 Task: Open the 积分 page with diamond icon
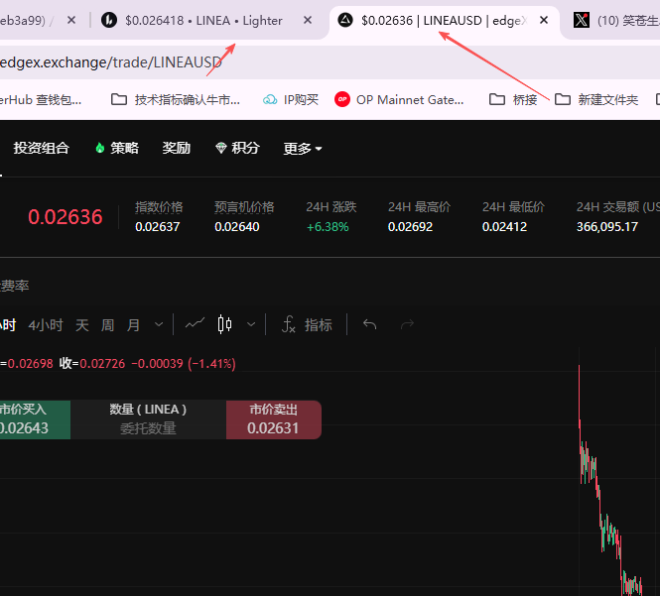(x=237, y=148)
